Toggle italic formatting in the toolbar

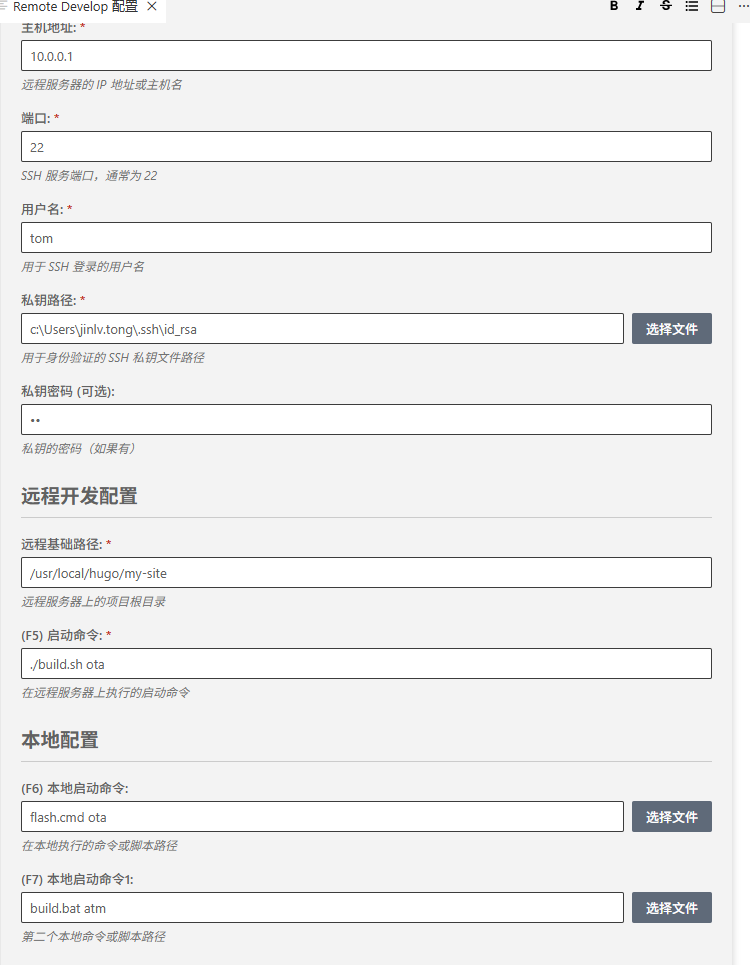coord(640,7)
